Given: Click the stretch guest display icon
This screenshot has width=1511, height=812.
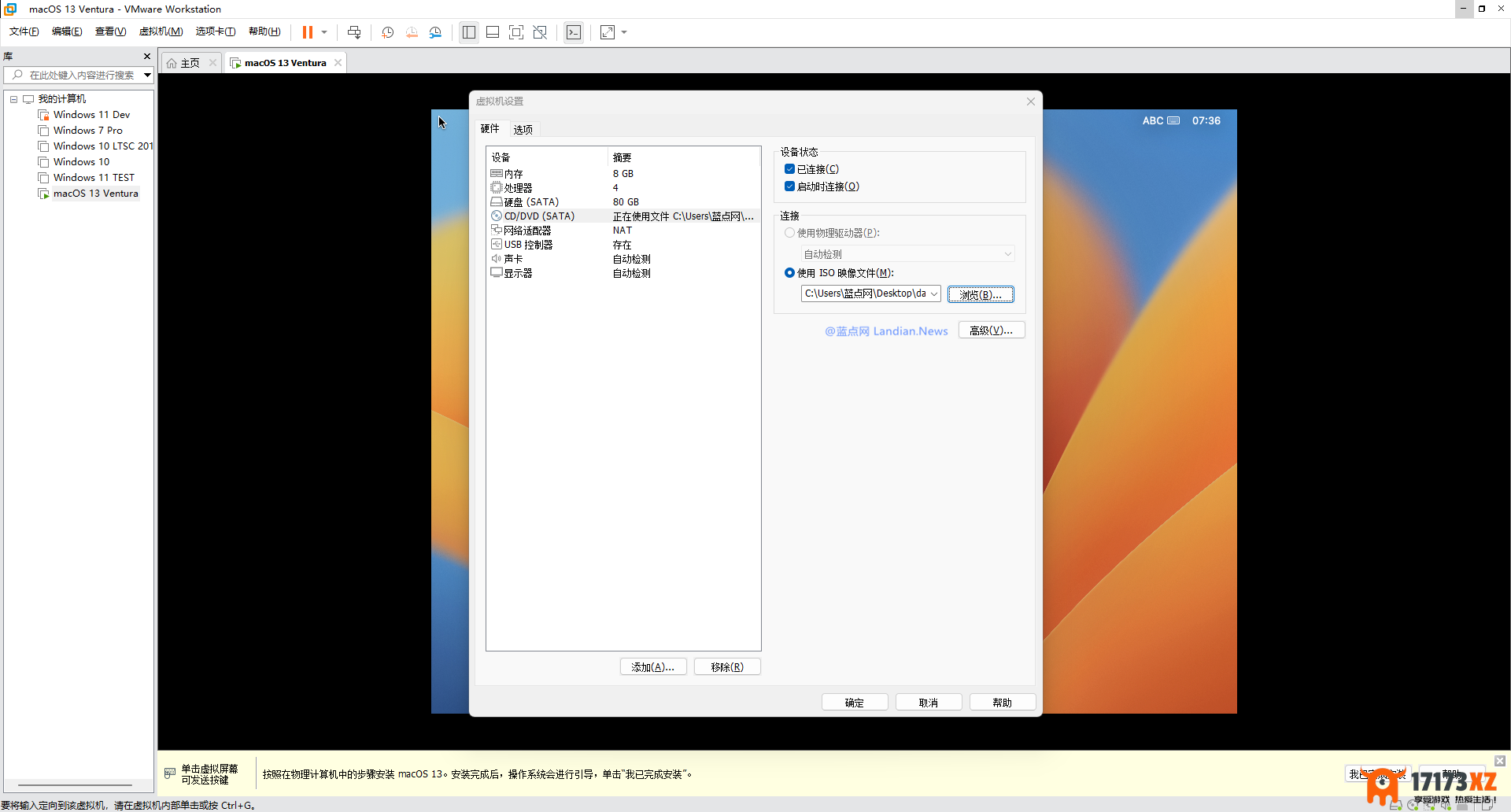Looking at the screenshot, I should point(608,32).
